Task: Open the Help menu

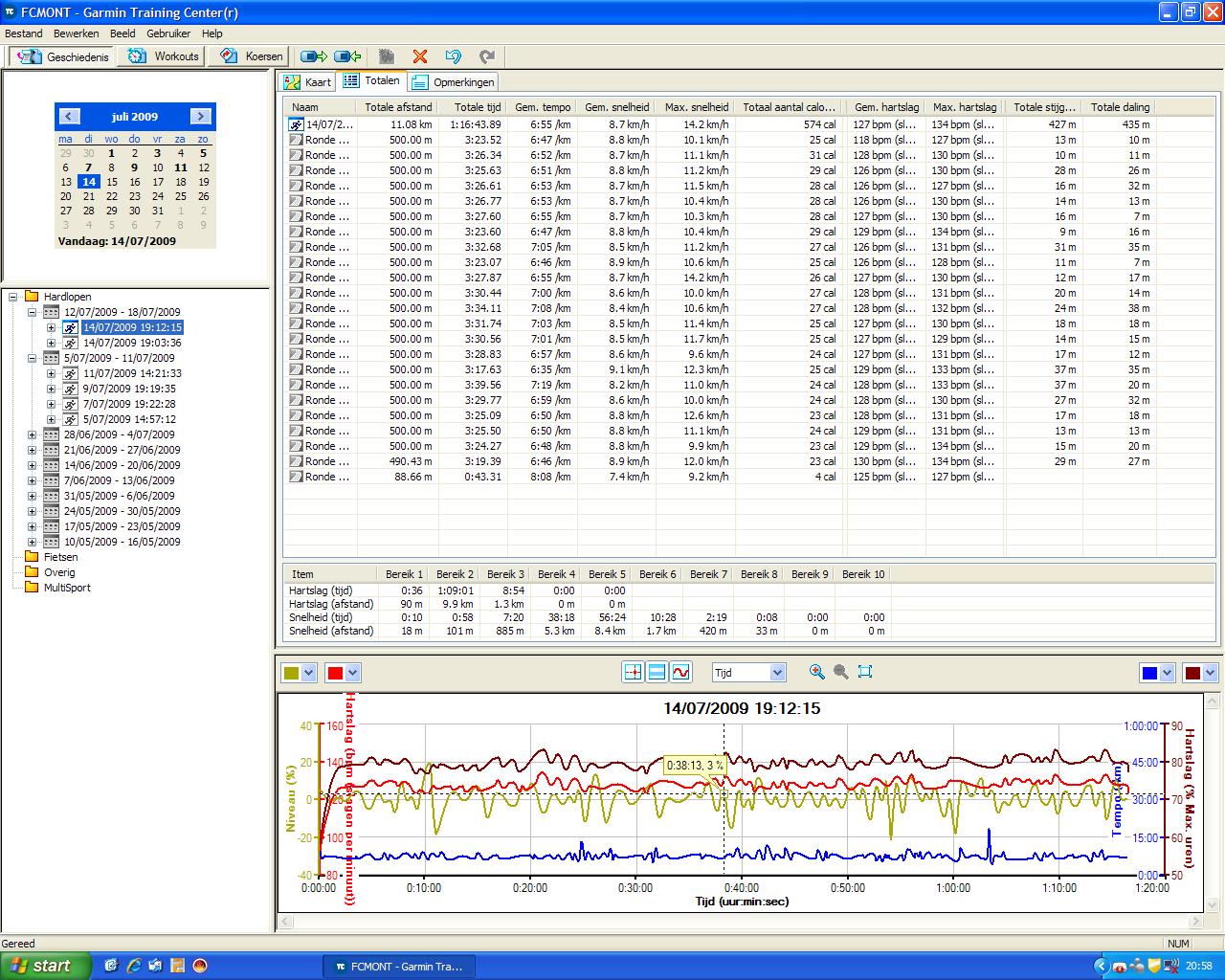Action: point(212,33)
